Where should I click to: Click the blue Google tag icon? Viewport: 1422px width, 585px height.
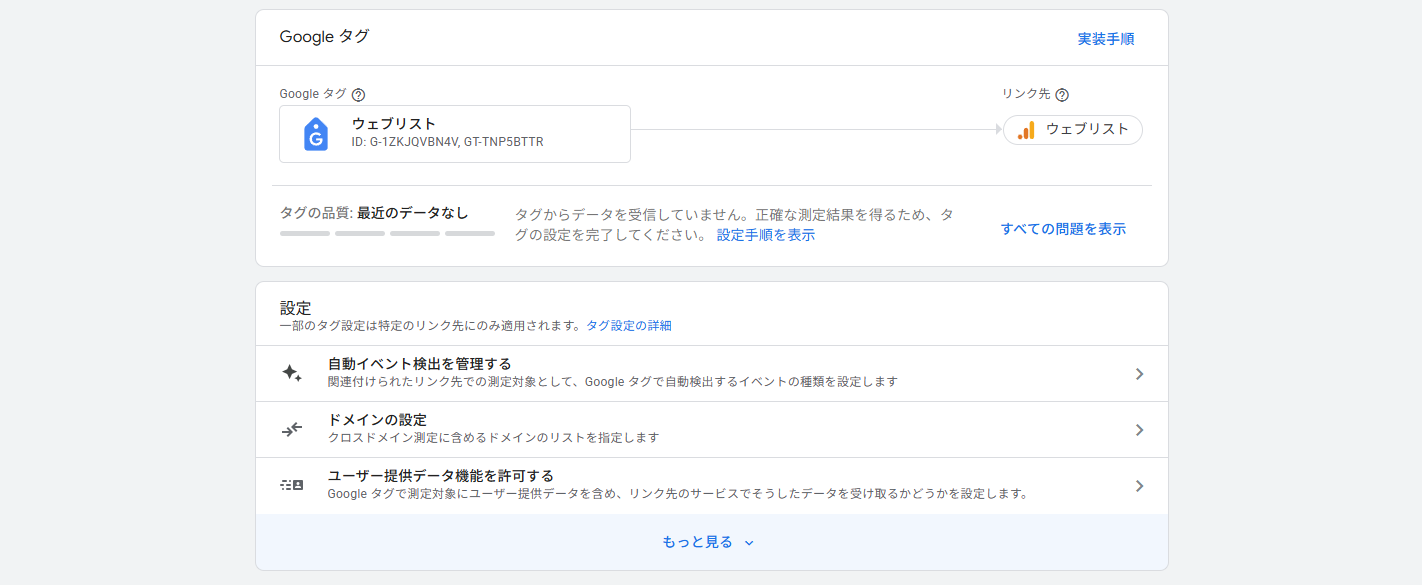(316, 134)
